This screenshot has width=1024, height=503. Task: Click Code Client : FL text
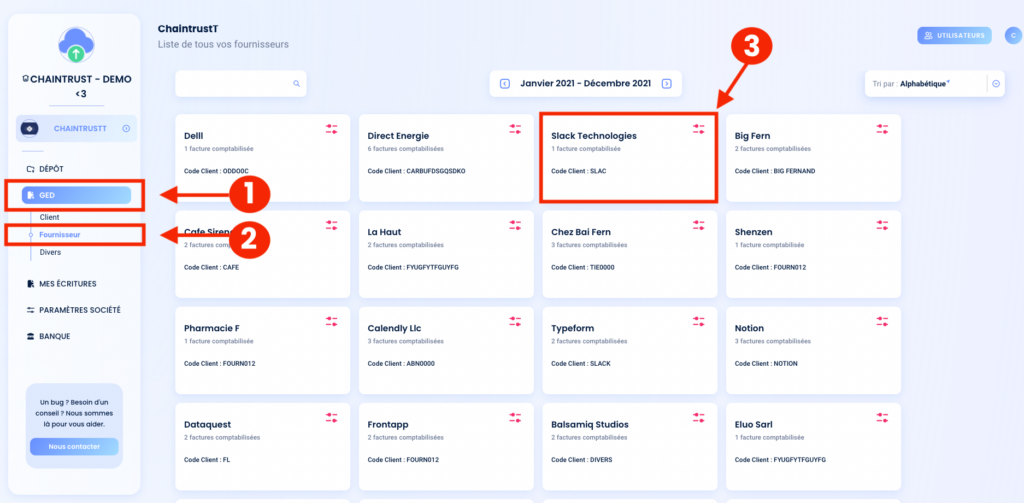pyautogui.click(x=207, y=459)
